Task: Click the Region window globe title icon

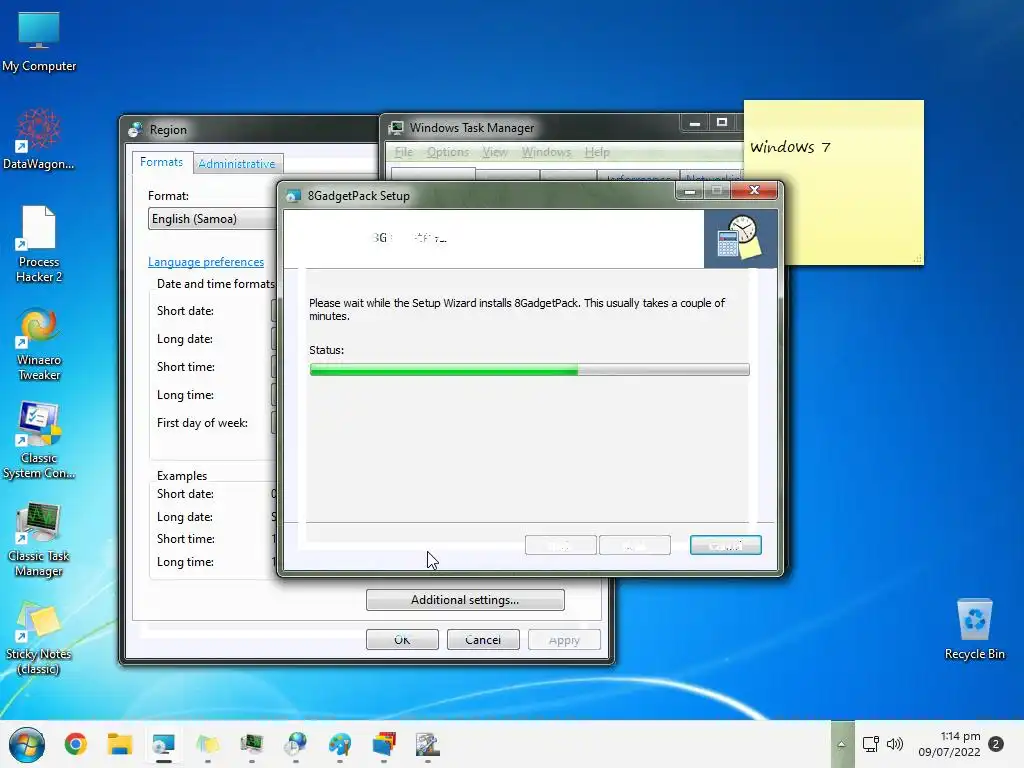Action: (135, 129)
